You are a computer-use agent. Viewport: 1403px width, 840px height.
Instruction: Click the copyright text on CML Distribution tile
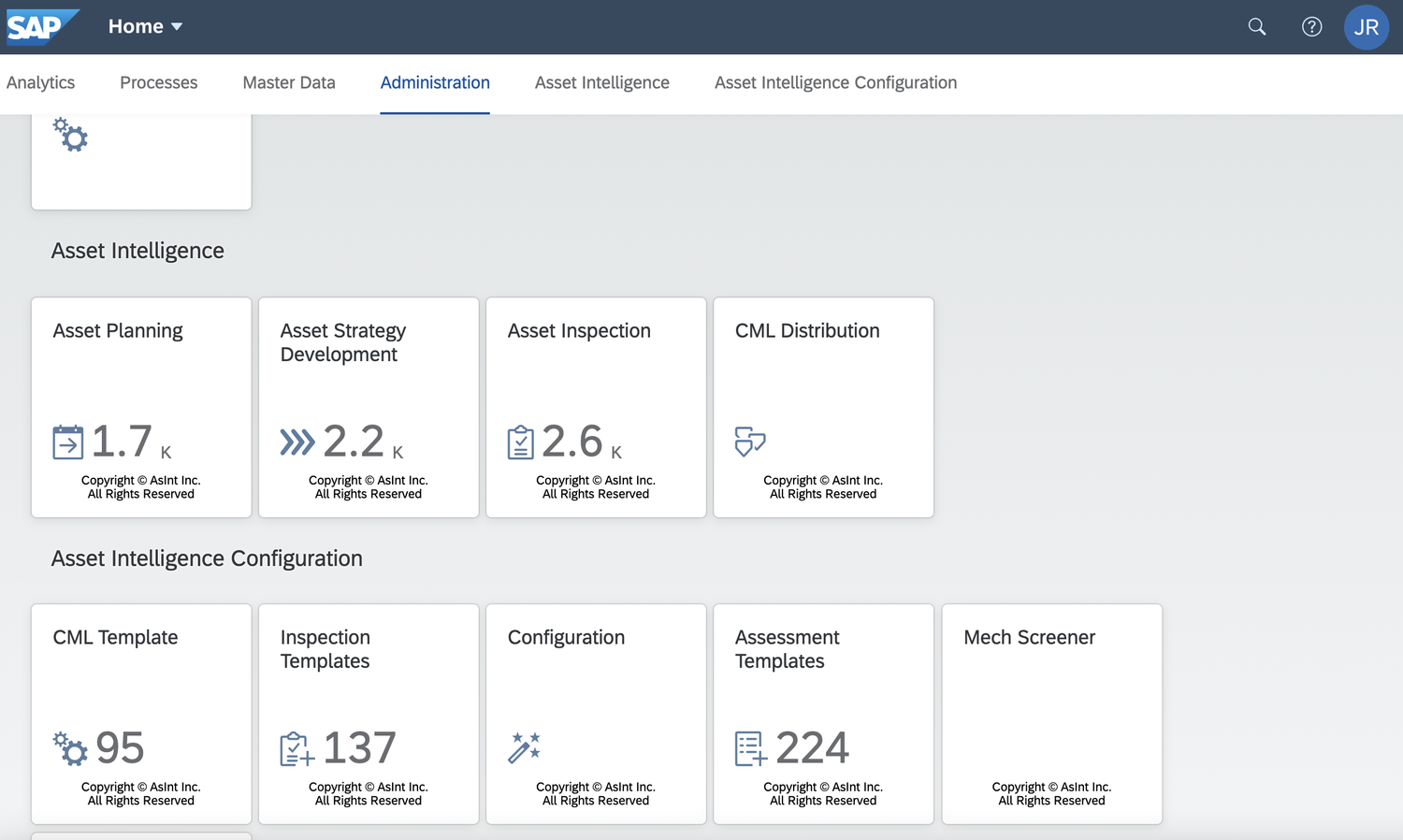(x=823, y=487)
